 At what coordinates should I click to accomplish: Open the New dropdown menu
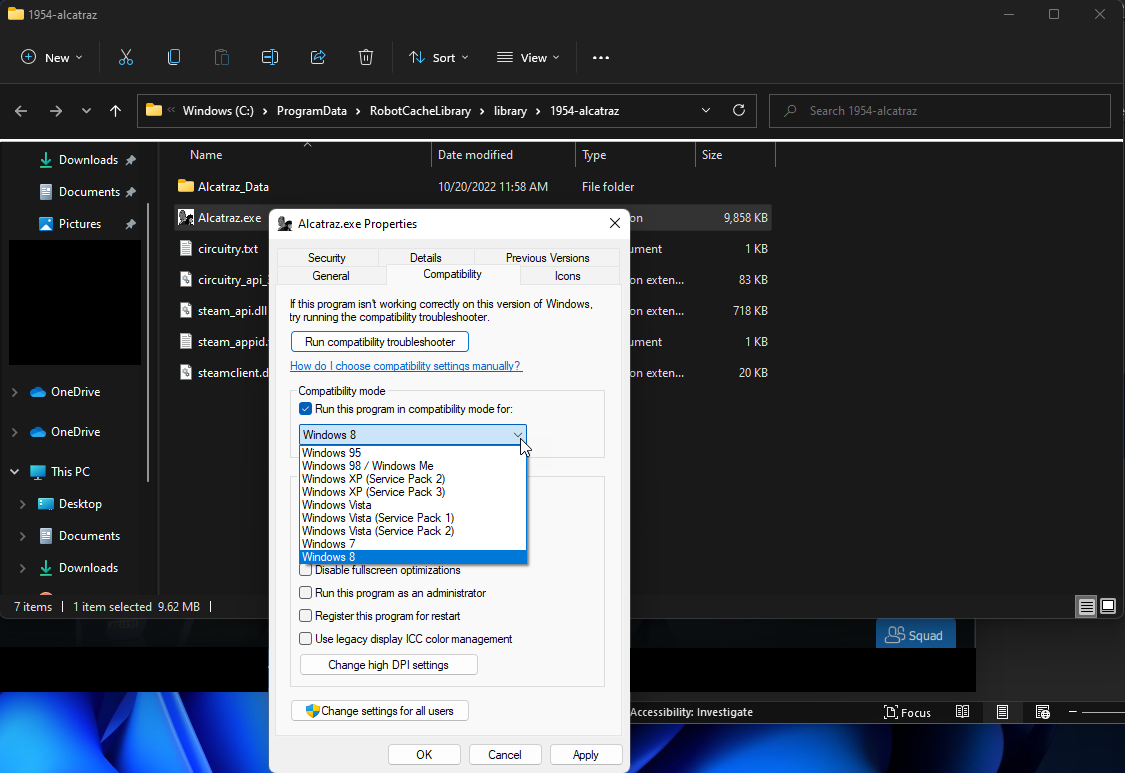tap(52, 57)
